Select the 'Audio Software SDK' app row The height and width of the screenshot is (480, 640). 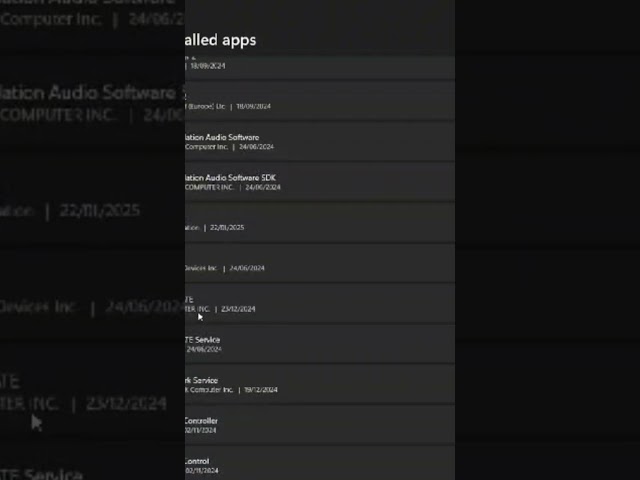click(x=320, y=181)
